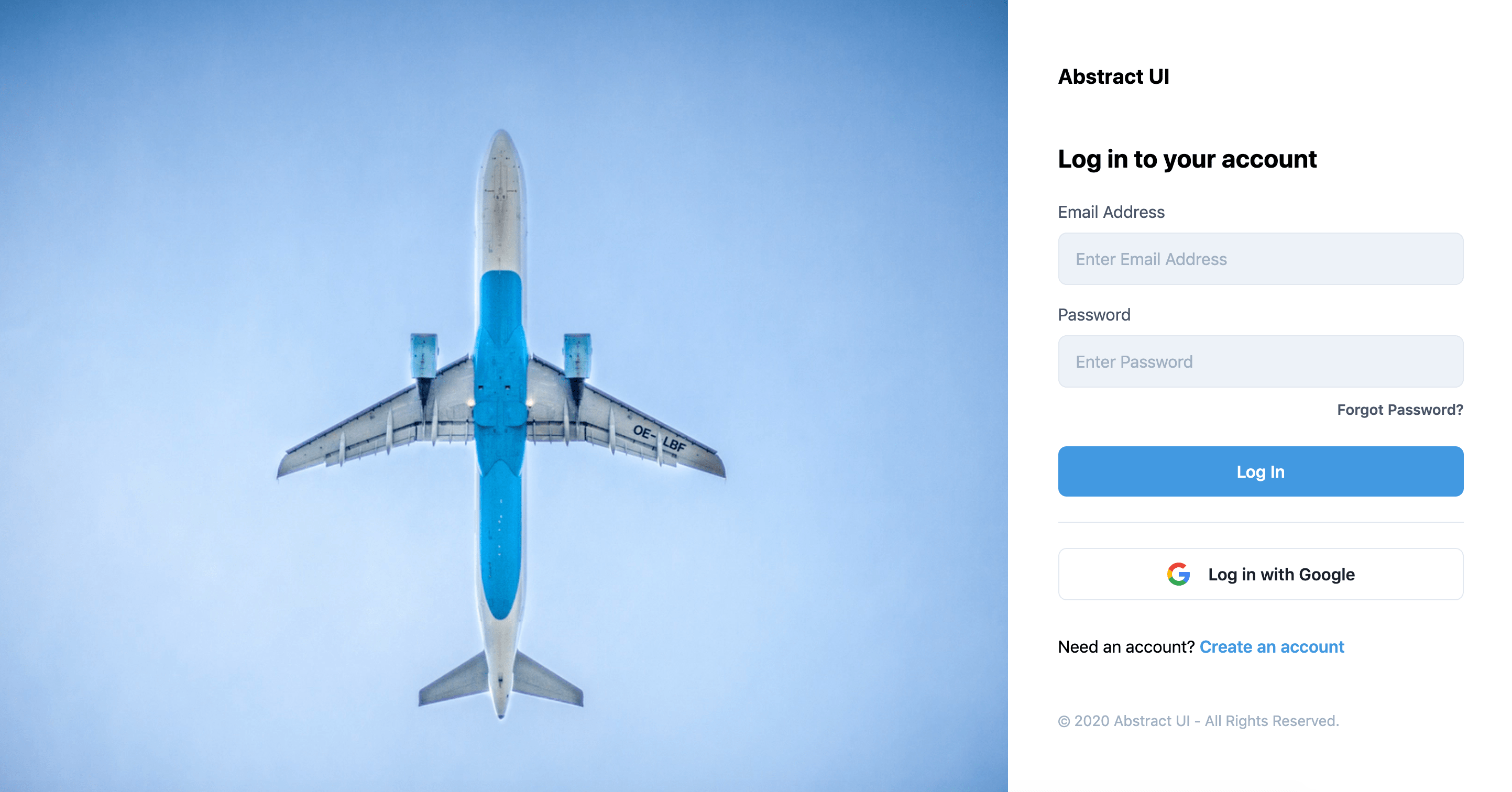Click the 2020 Abstract UI copyright text

pos(1199,720)
